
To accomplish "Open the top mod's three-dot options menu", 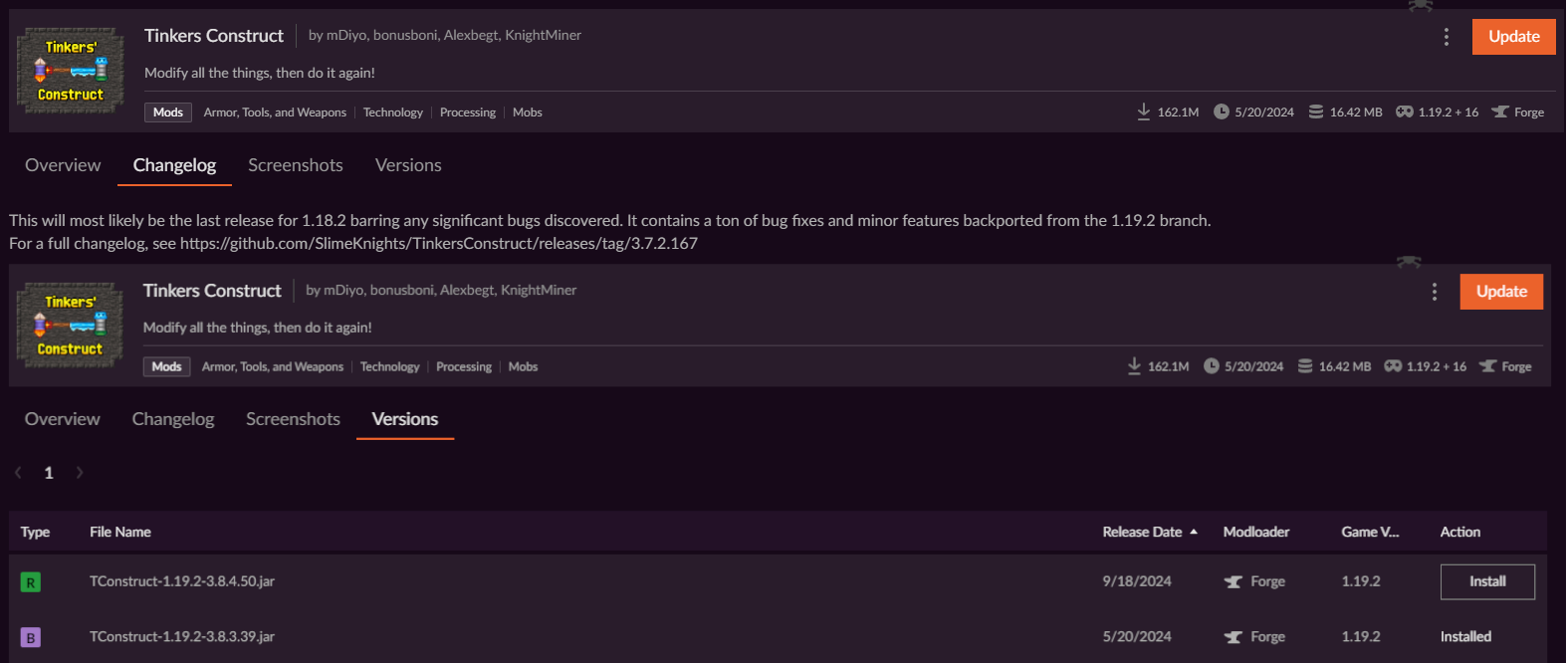I will coord(1446,37).
